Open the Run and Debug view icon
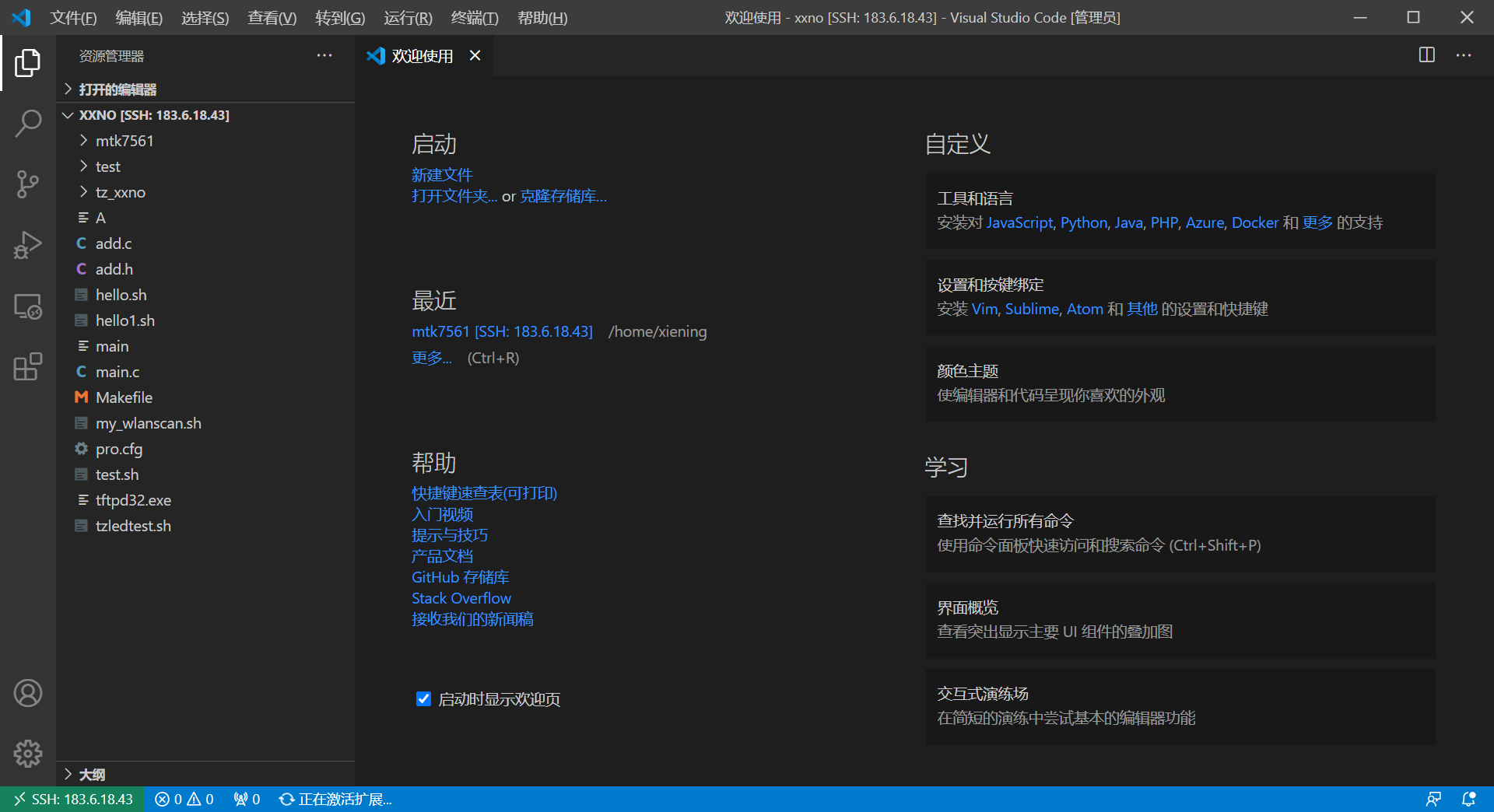The height and width of the screenshot is (812, 1494). tap(28, 245)
